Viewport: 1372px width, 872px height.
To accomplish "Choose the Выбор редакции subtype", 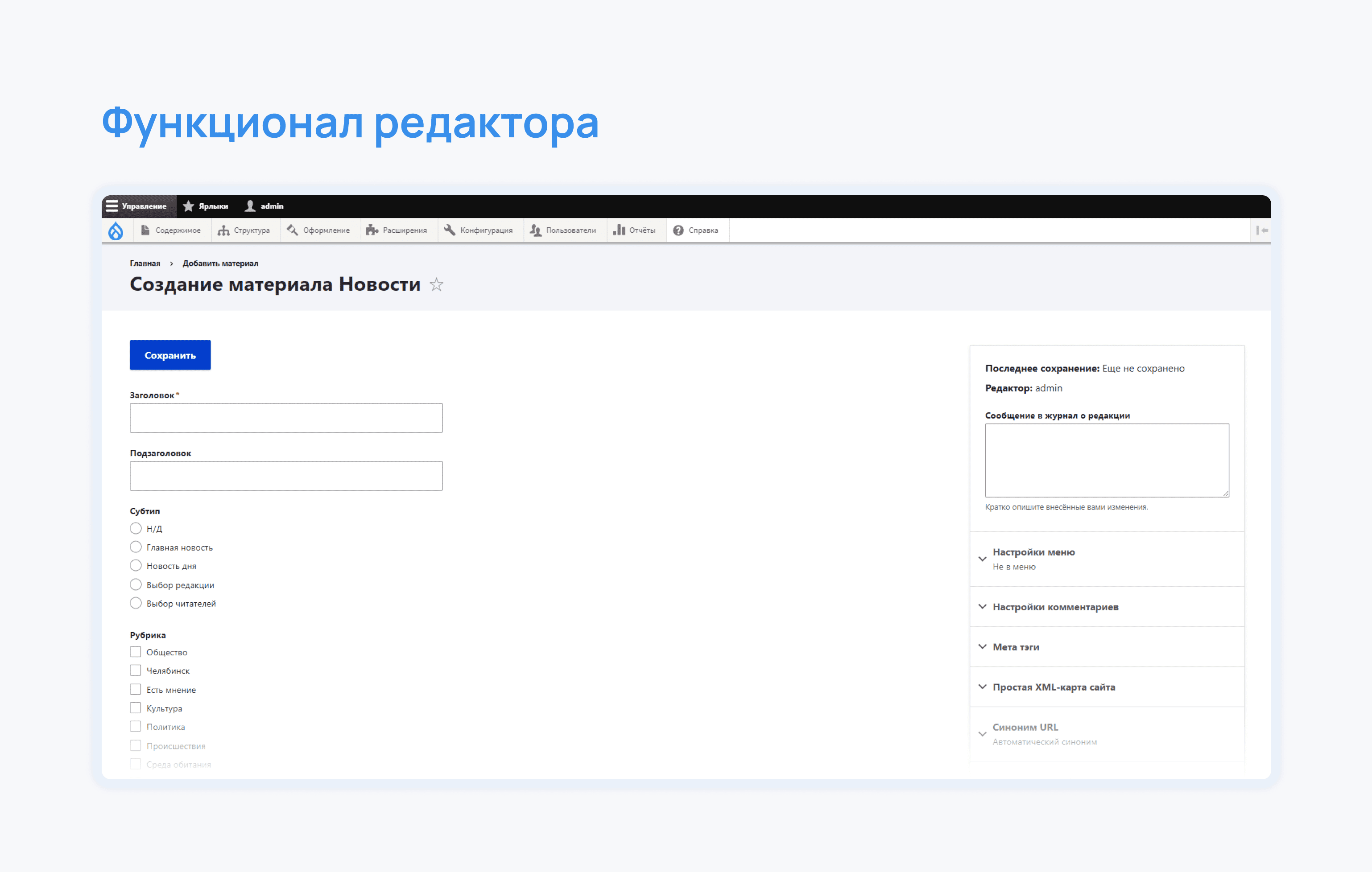I will click(136, 584).
